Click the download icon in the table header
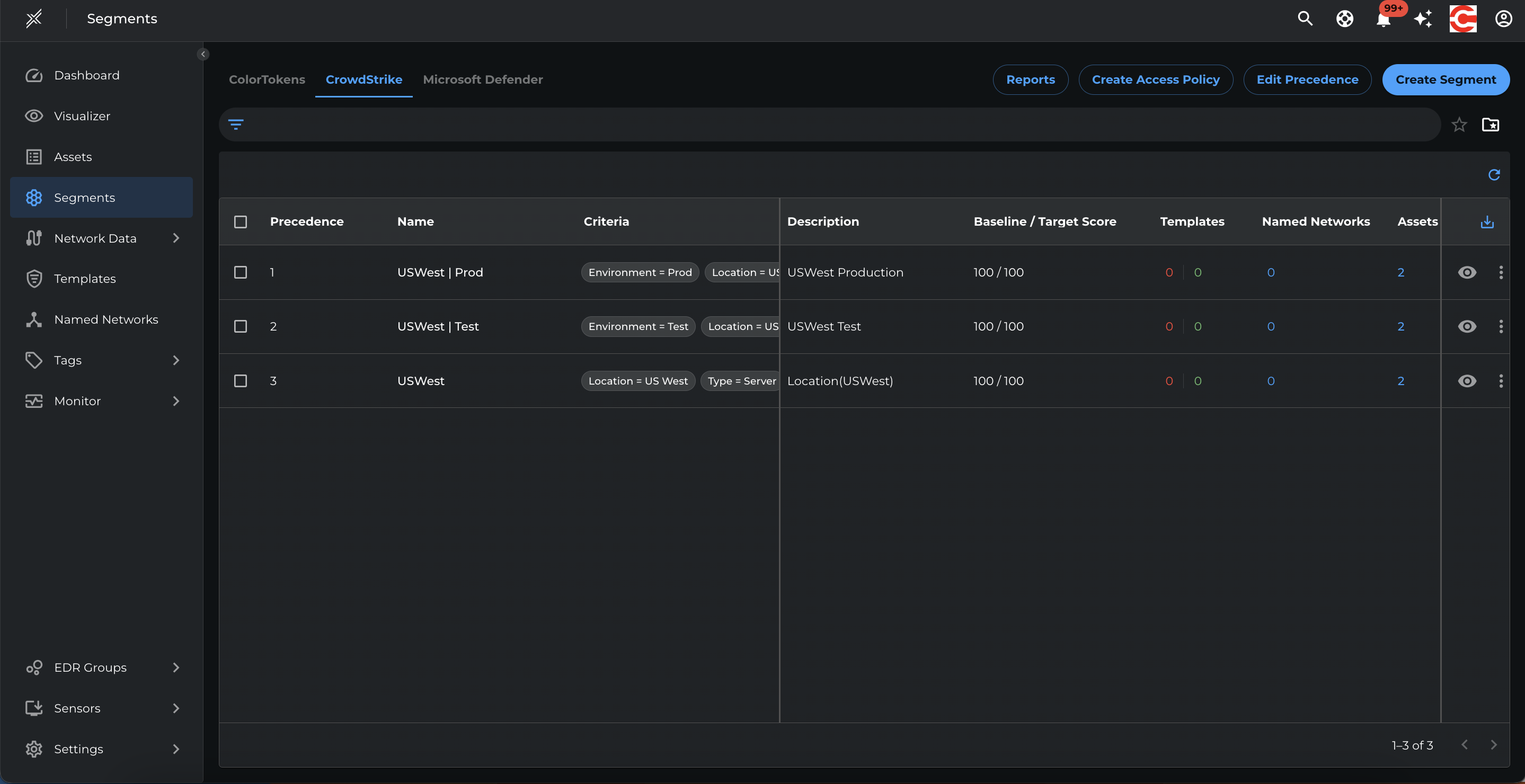 click(1486, 222)
